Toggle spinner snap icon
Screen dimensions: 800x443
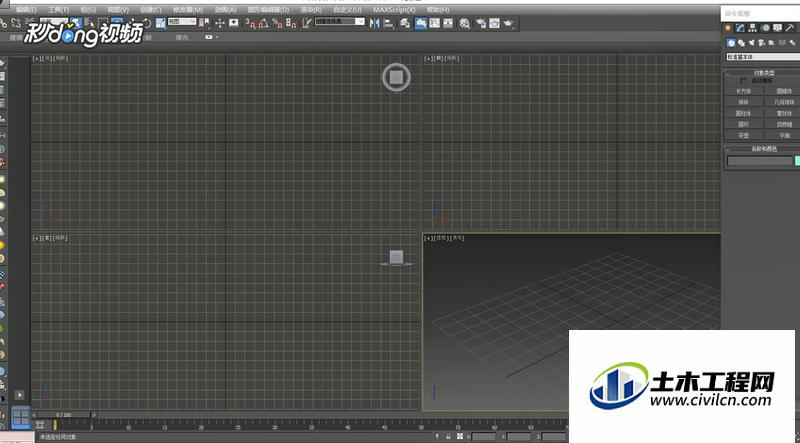(x=291, y=23)
